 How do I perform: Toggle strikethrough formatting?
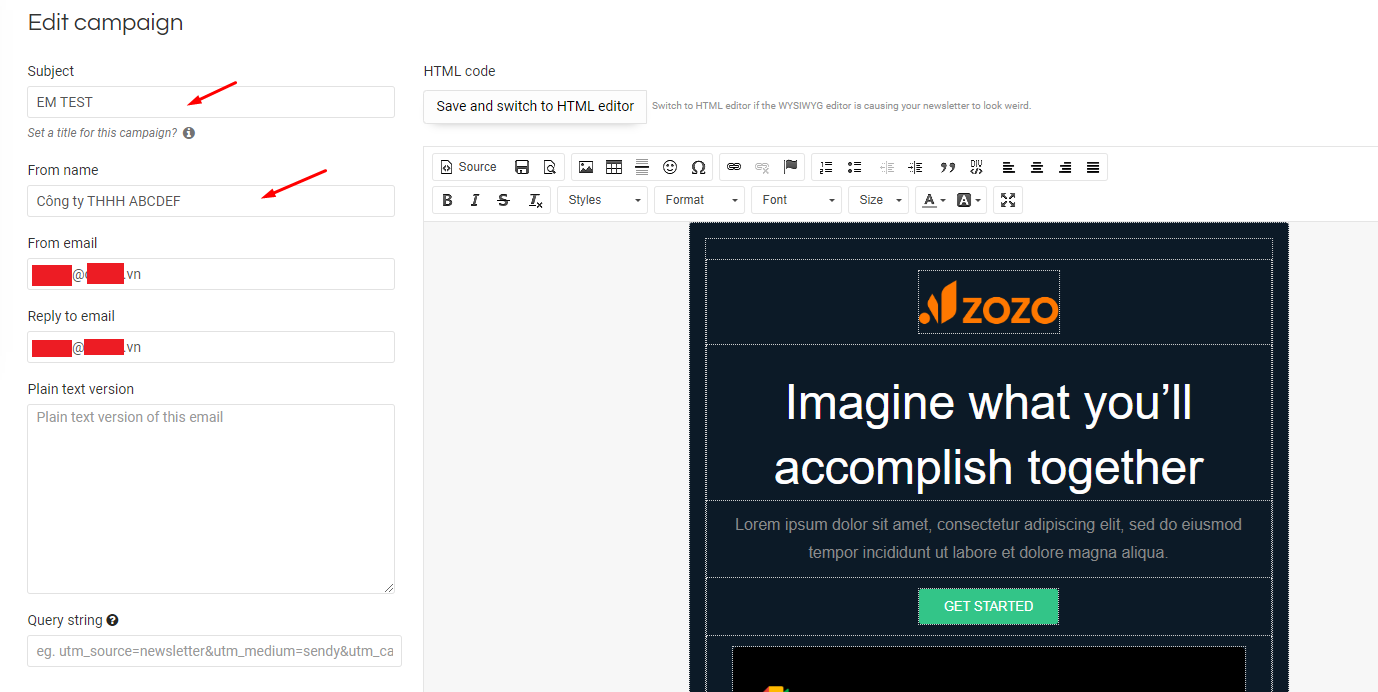[503, 200]
